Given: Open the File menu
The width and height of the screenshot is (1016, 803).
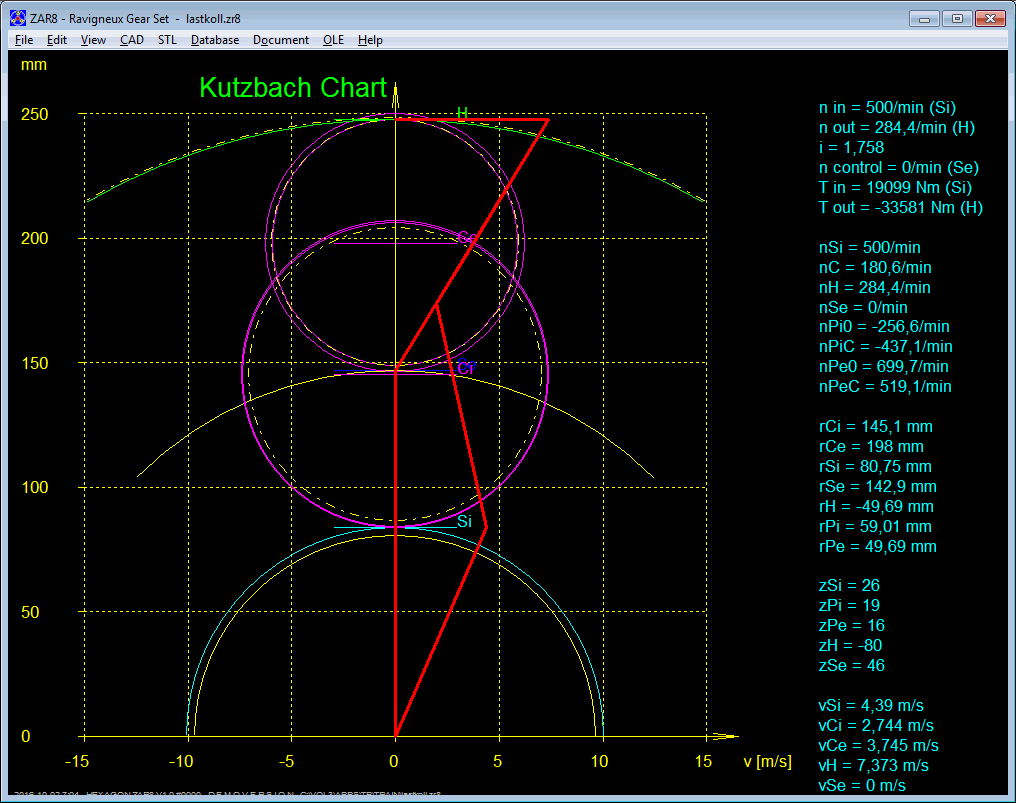Looking at the screenshot, I should pyautogui.click(x=24, y=40).
